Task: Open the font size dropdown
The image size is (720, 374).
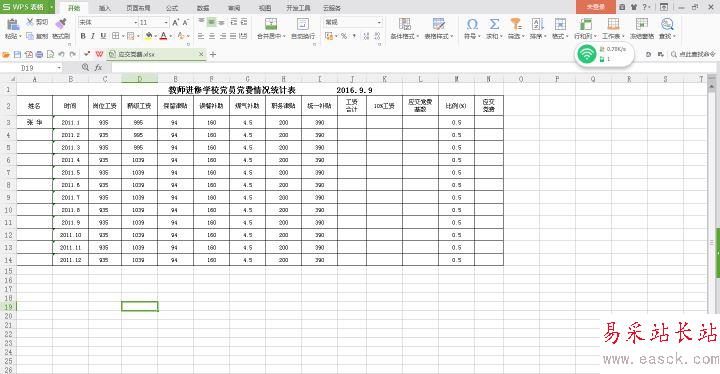Action: [166, 23]
